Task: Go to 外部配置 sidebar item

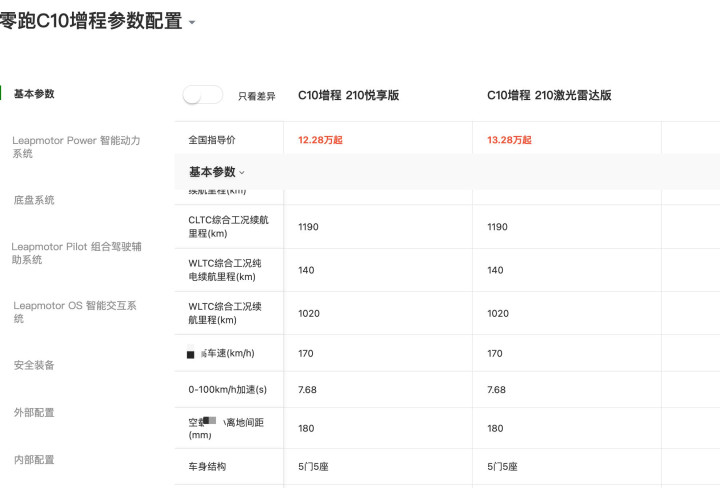Action: (x=34, y=412)
